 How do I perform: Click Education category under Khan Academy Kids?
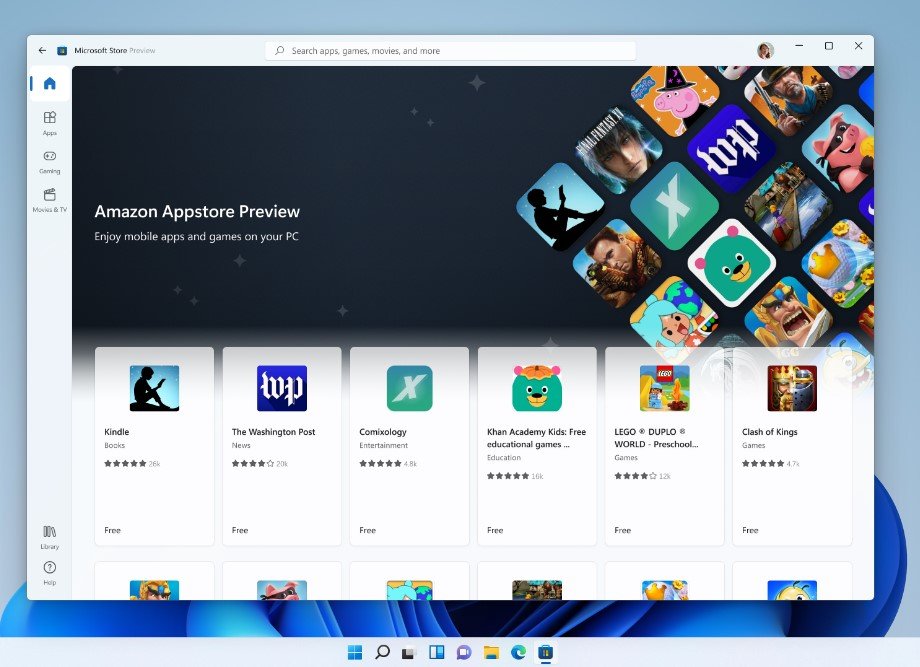point(504,458)
